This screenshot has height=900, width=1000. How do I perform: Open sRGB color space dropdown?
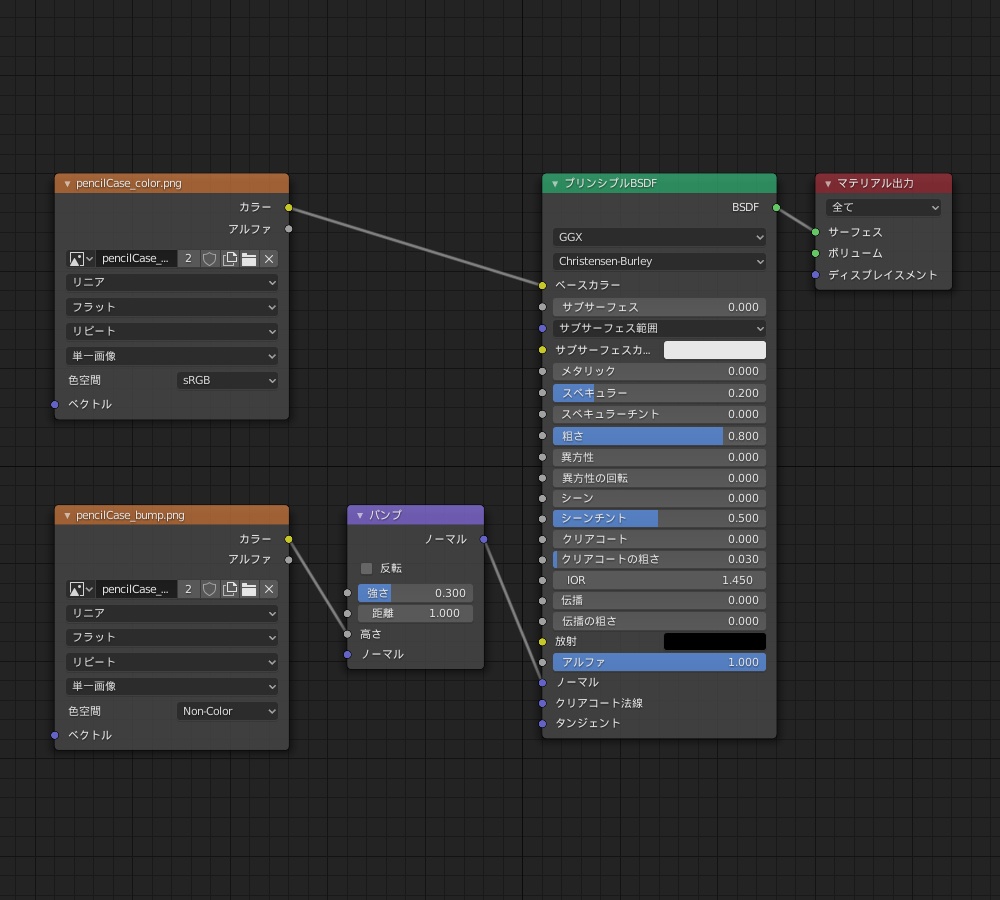click(x=227, y=380)
